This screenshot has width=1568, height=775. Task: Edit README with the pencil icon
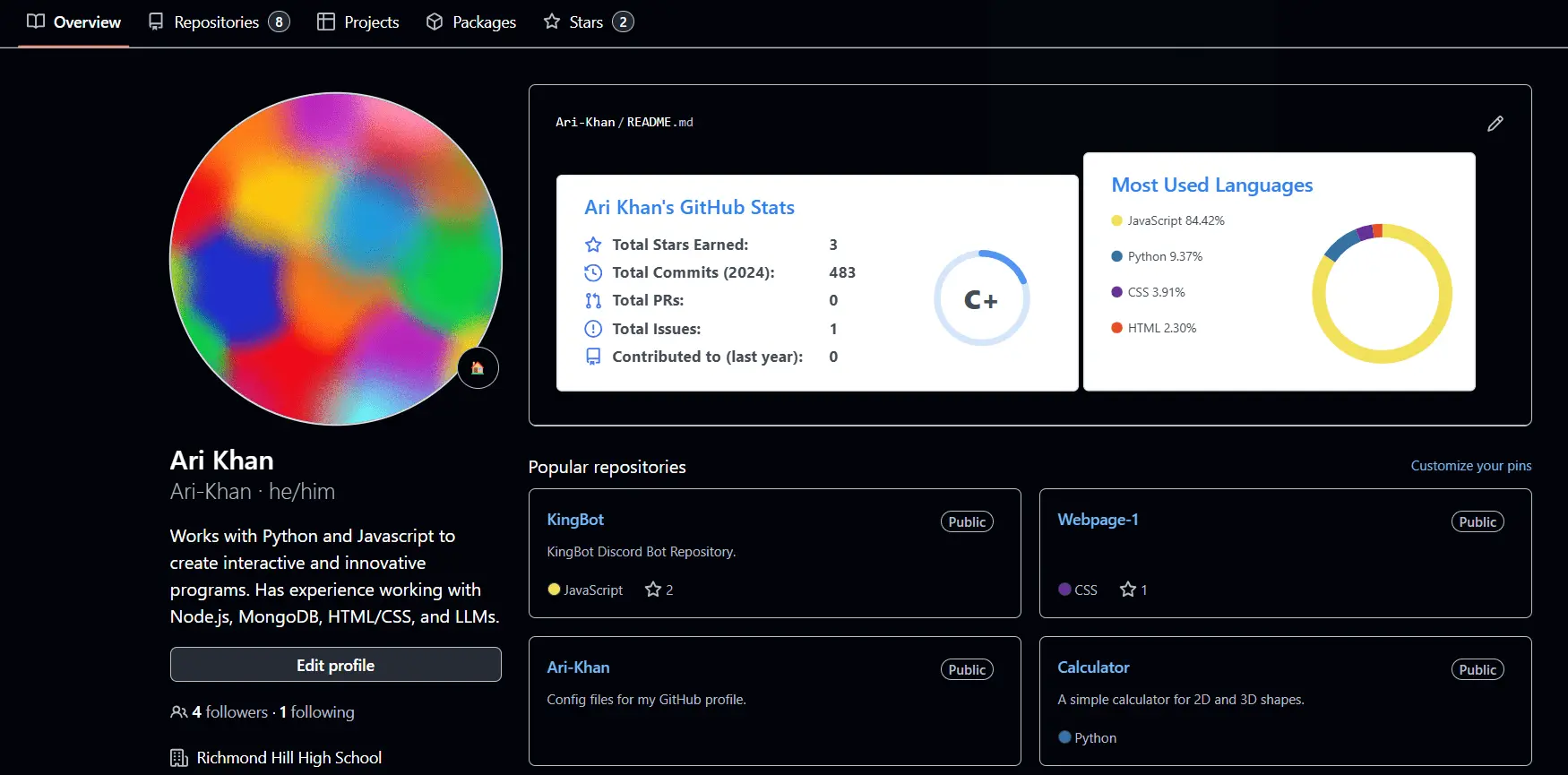tap(1495, 124)
